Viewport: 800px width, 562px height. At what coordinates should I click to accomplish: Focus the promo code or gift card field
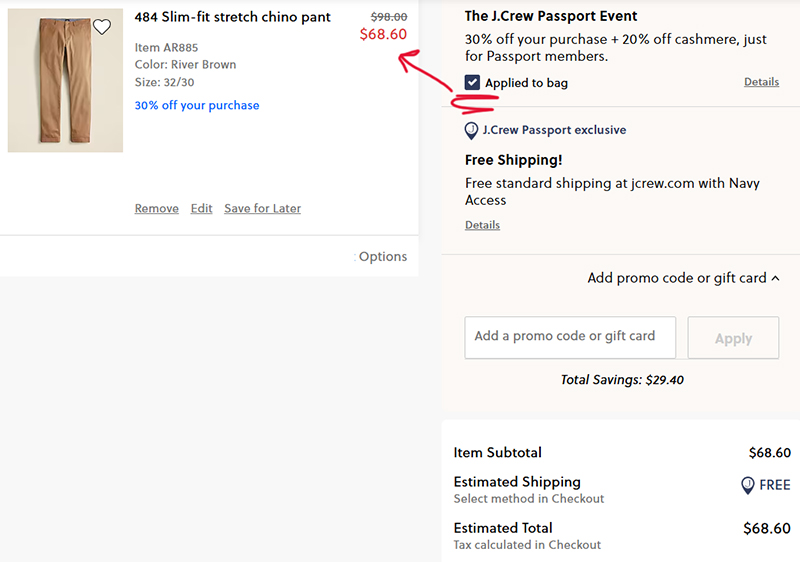tap(570, 337)
